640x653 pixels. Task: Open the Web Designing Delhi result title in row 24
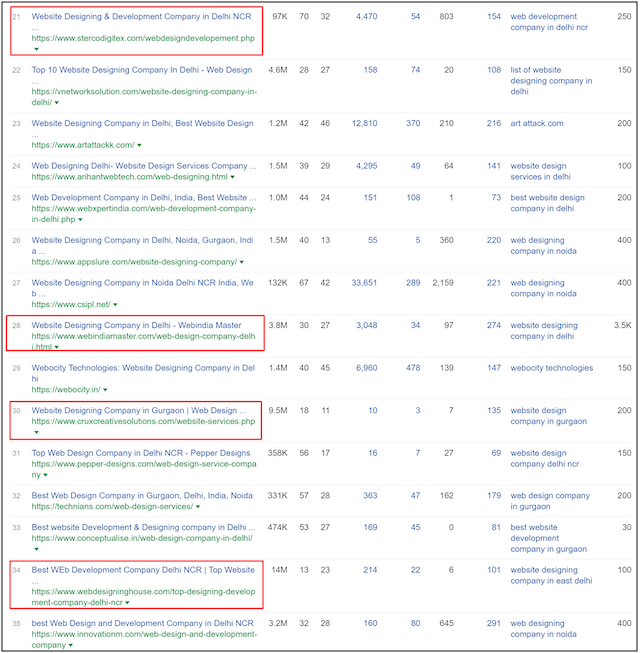(x=144, y=166)
